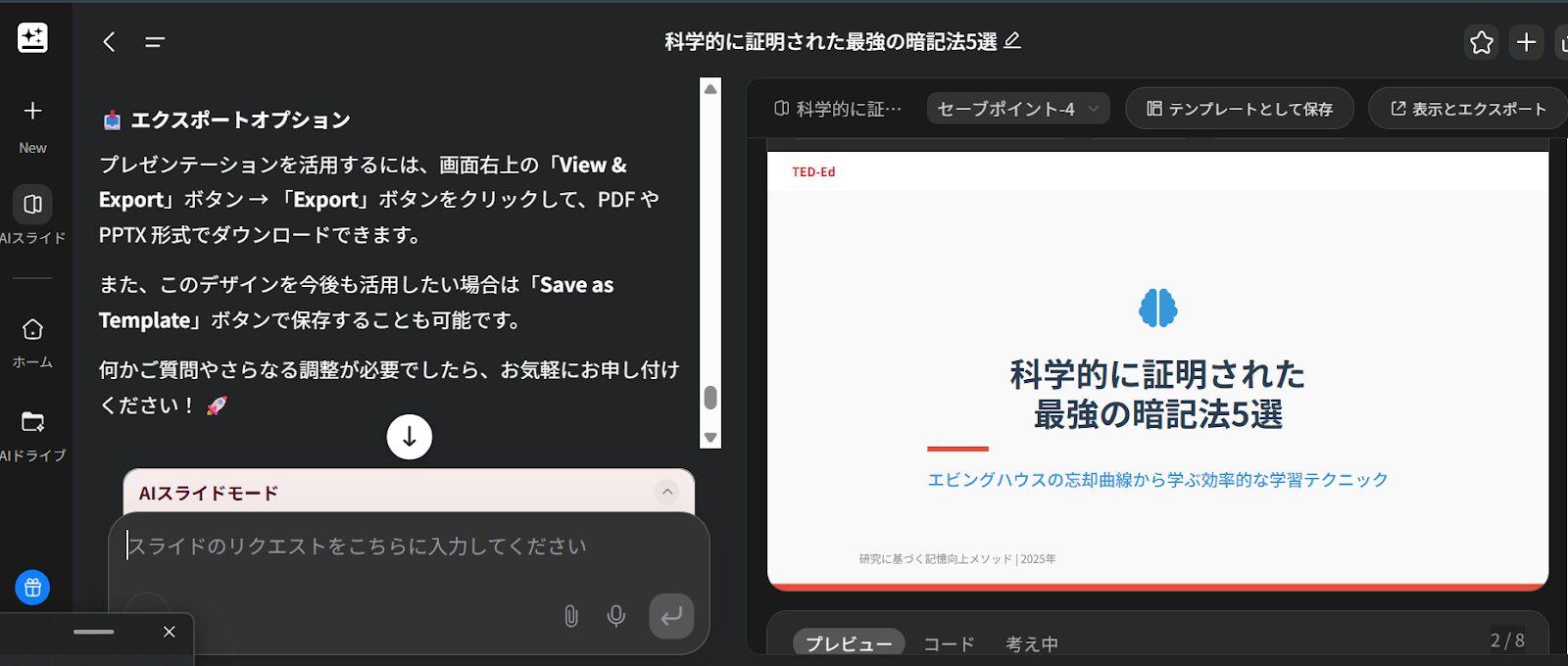Screen dimensions: 1568x666
Task: Click the chat scrollbar up arrow
Action: coord(710,88)
